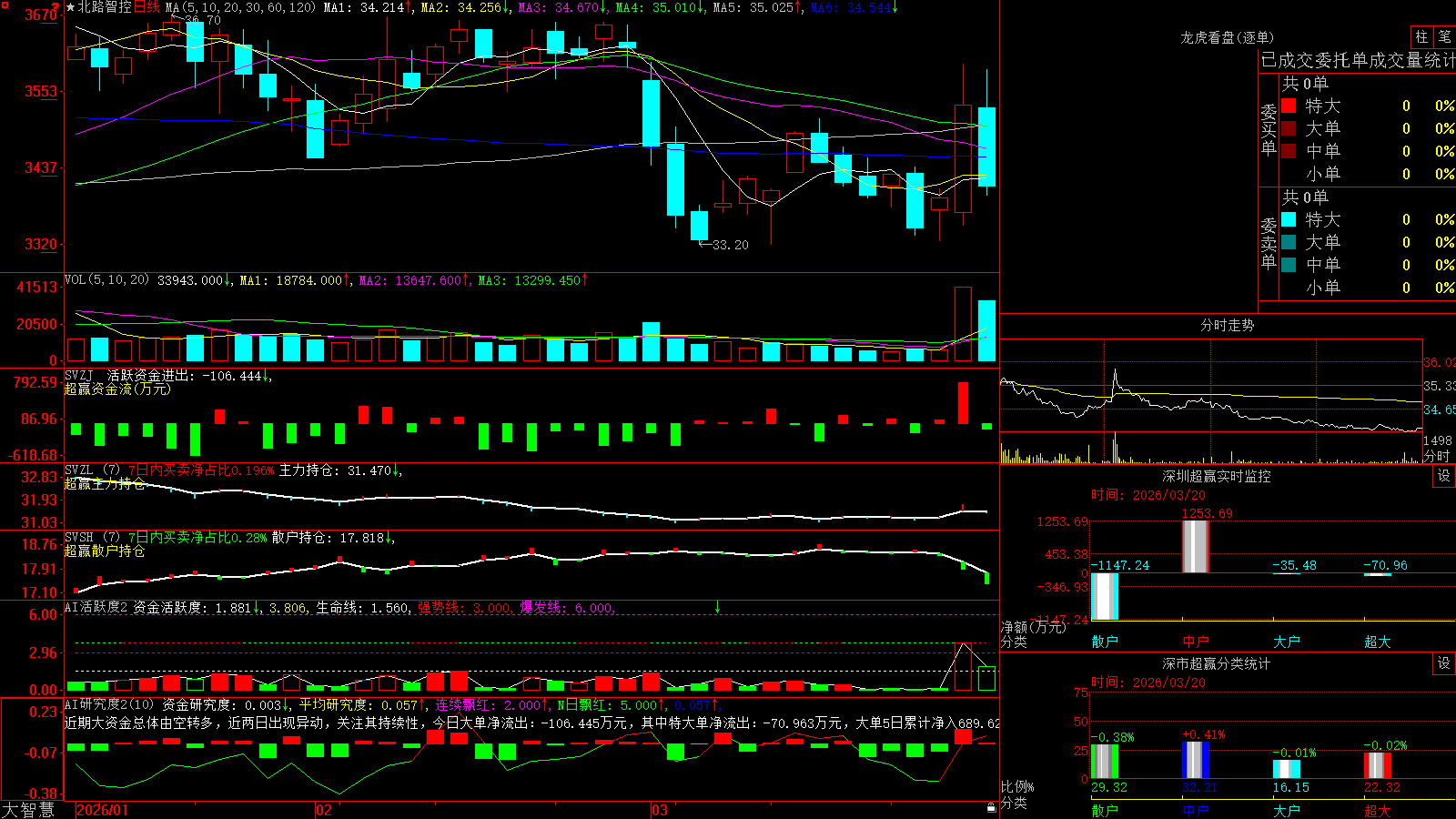Click the AI研究度2(10) indicator label

point(109,704)
